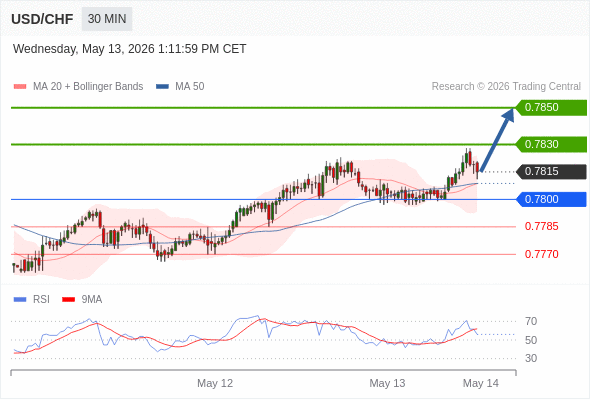590x400 pixels.
Task: Click the black 0.7815 current price tag
Action: [x=551, y=172]
